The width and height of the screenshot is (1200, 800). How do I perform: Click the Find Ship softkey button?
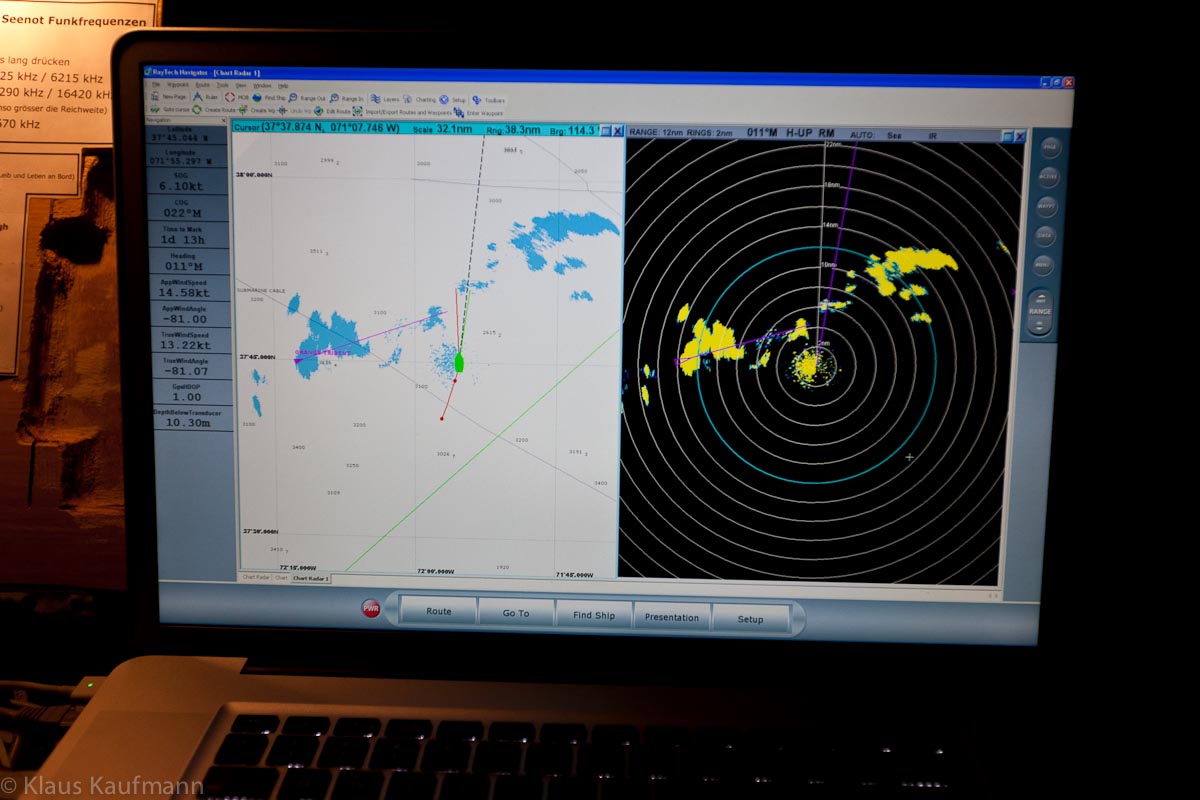[594, 615]
